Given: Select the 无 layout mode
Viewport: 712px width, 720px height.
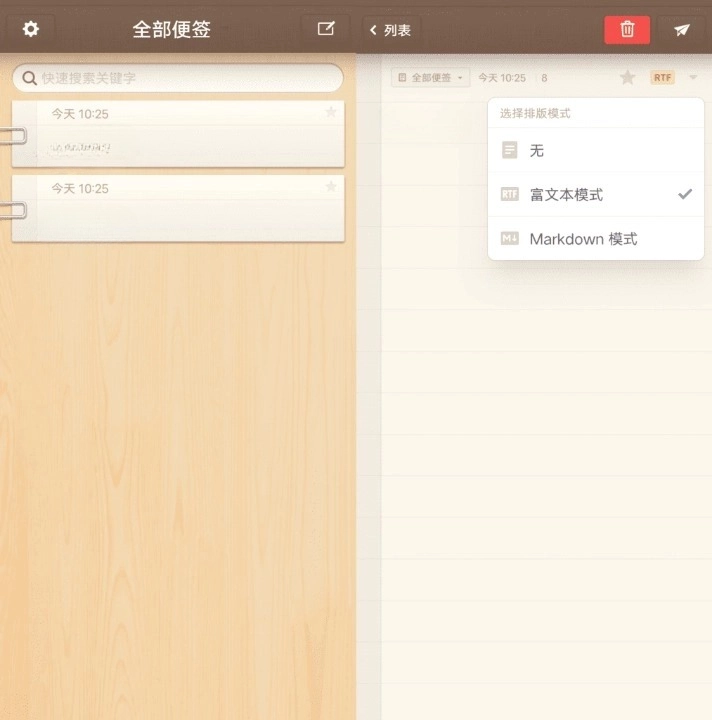Looking at the screenshot, I should tap(596, 150).
